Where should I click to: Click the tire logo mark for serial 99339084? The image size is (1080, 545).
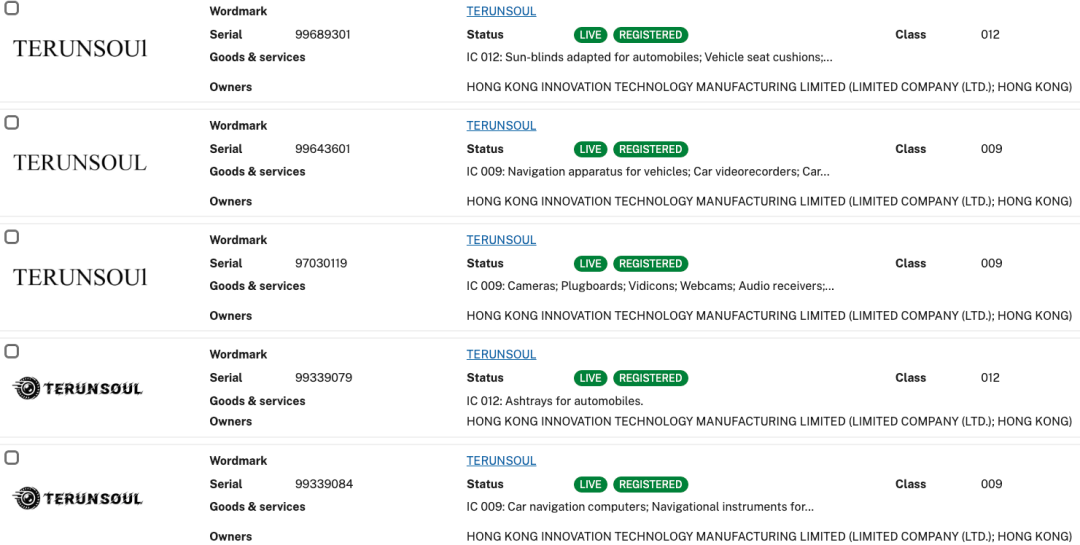pos(78,497)
